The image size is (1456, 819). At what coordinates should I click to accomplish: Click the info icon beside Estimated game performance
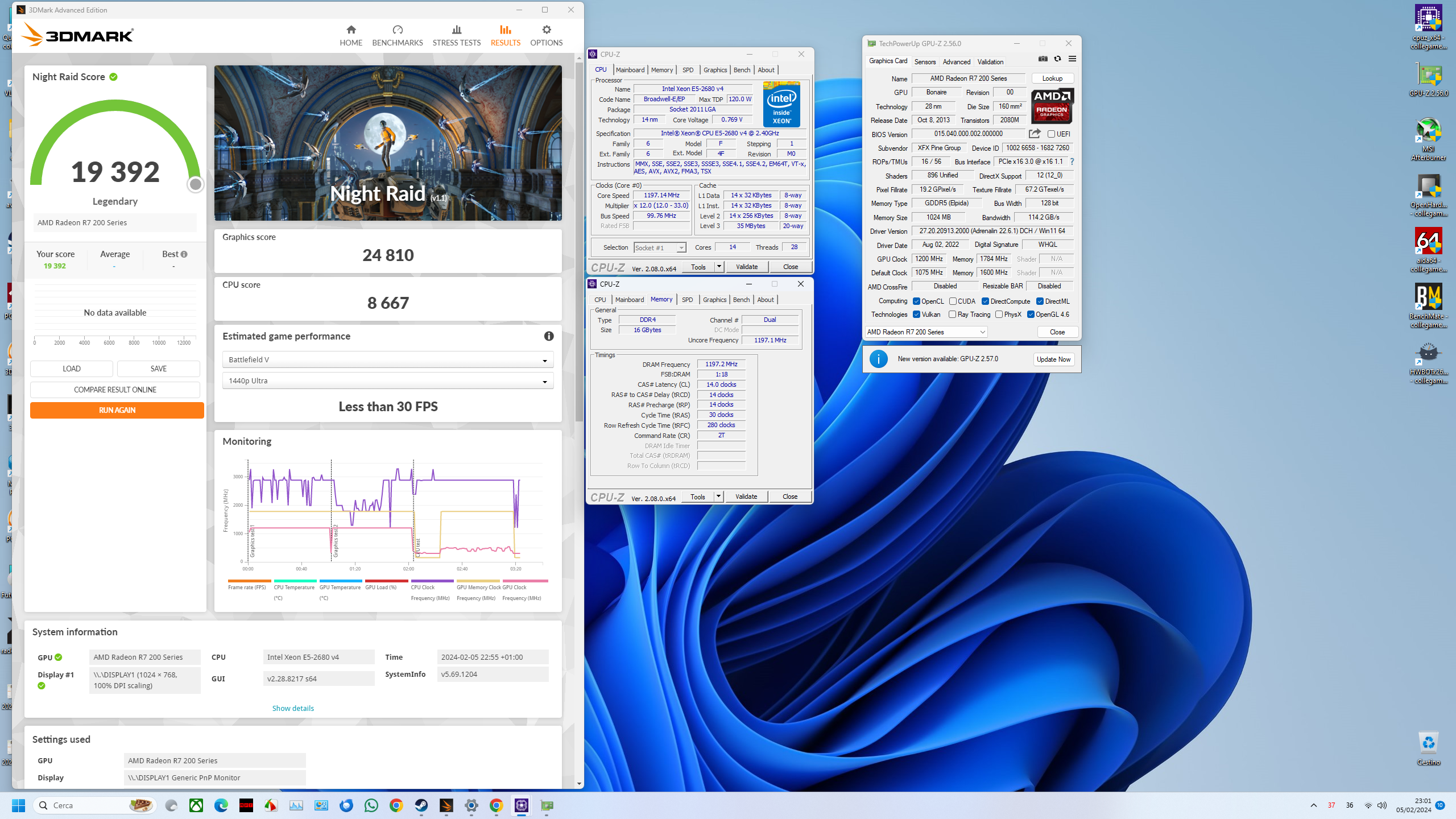pyautogui.click(x=549, y=336)
